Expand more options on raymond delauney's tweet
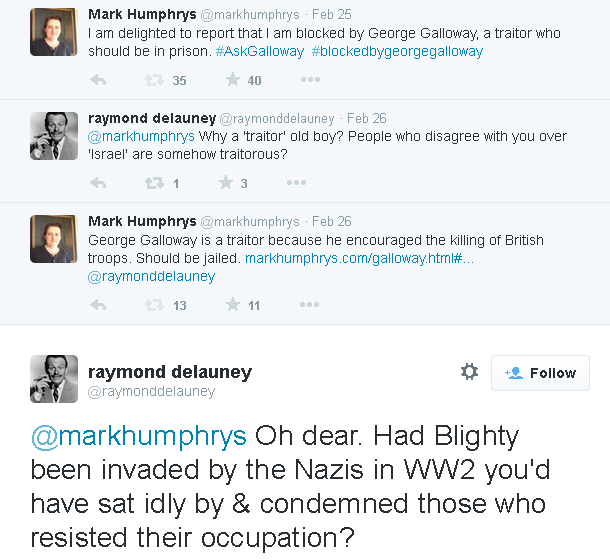This screenshot has height=560, width=610. click(x=296, y=183)
